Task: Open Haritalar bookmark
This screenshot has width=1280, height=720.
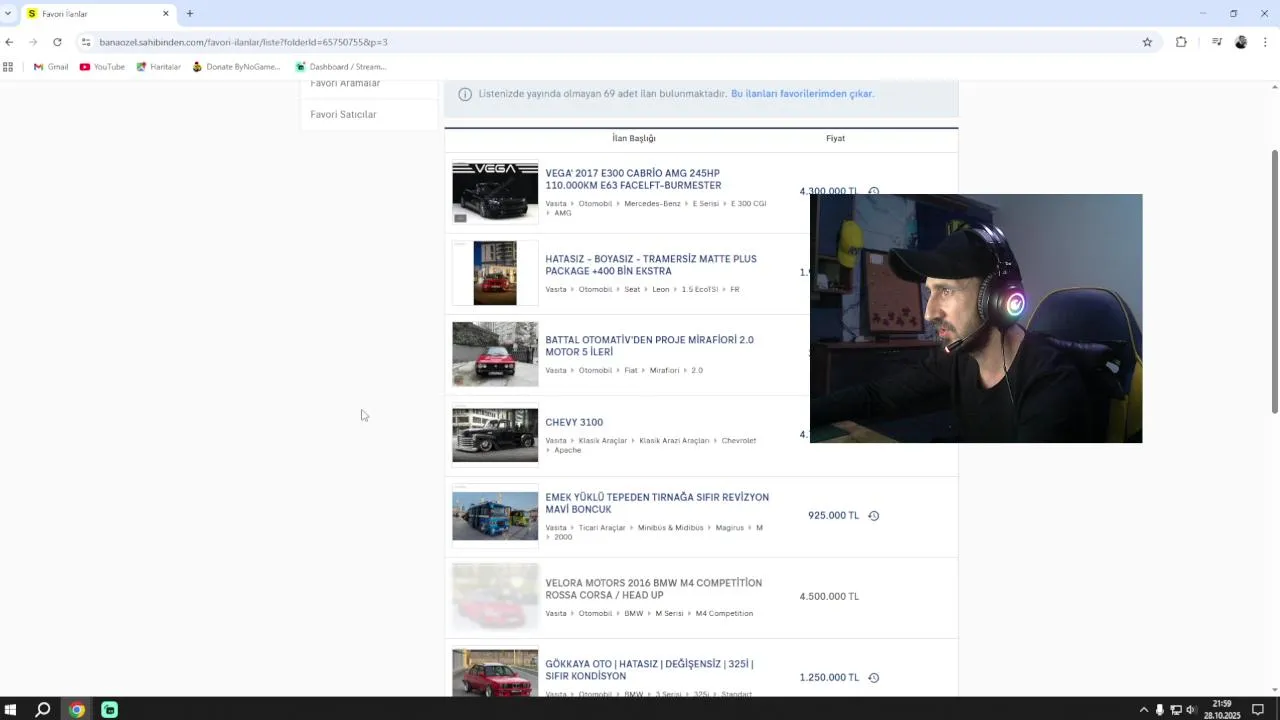Action: click(158, 67)
